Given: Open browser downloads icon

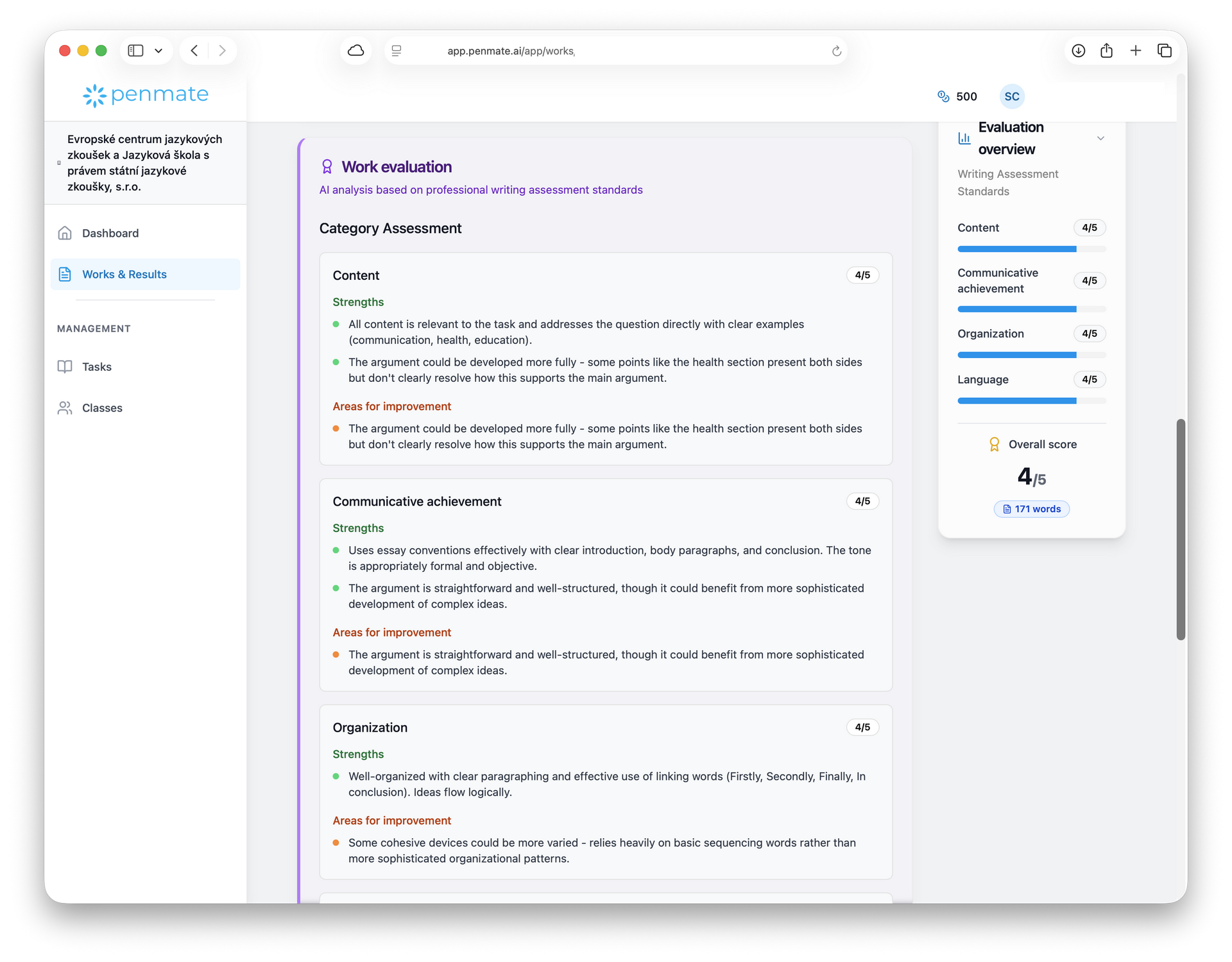Looking at the screenshot, I should point(1078,51).
